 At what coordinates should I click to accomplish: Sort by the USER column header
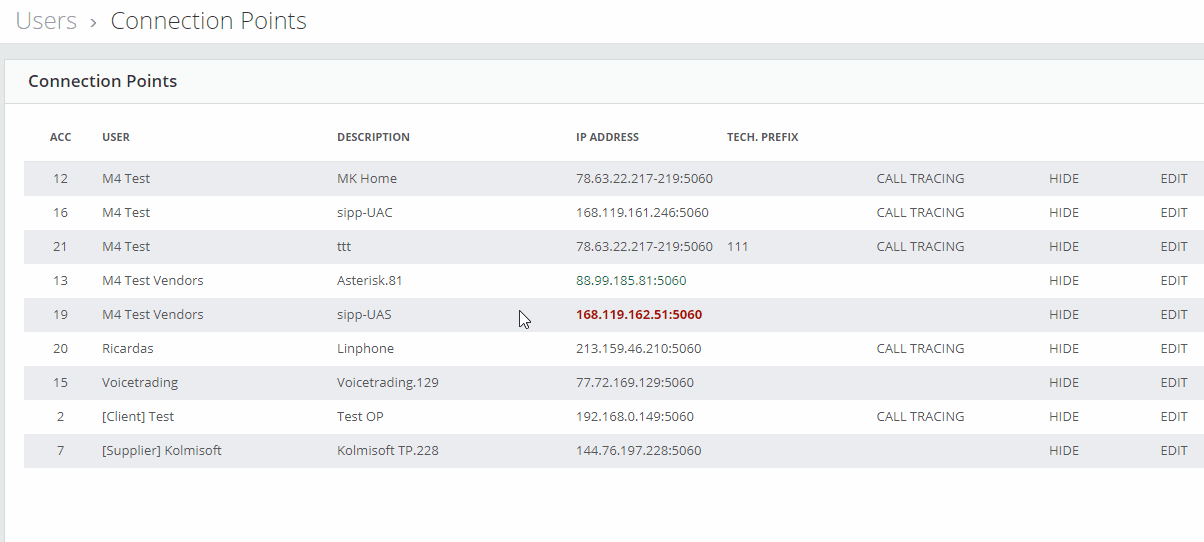click(x=116, y=137)
